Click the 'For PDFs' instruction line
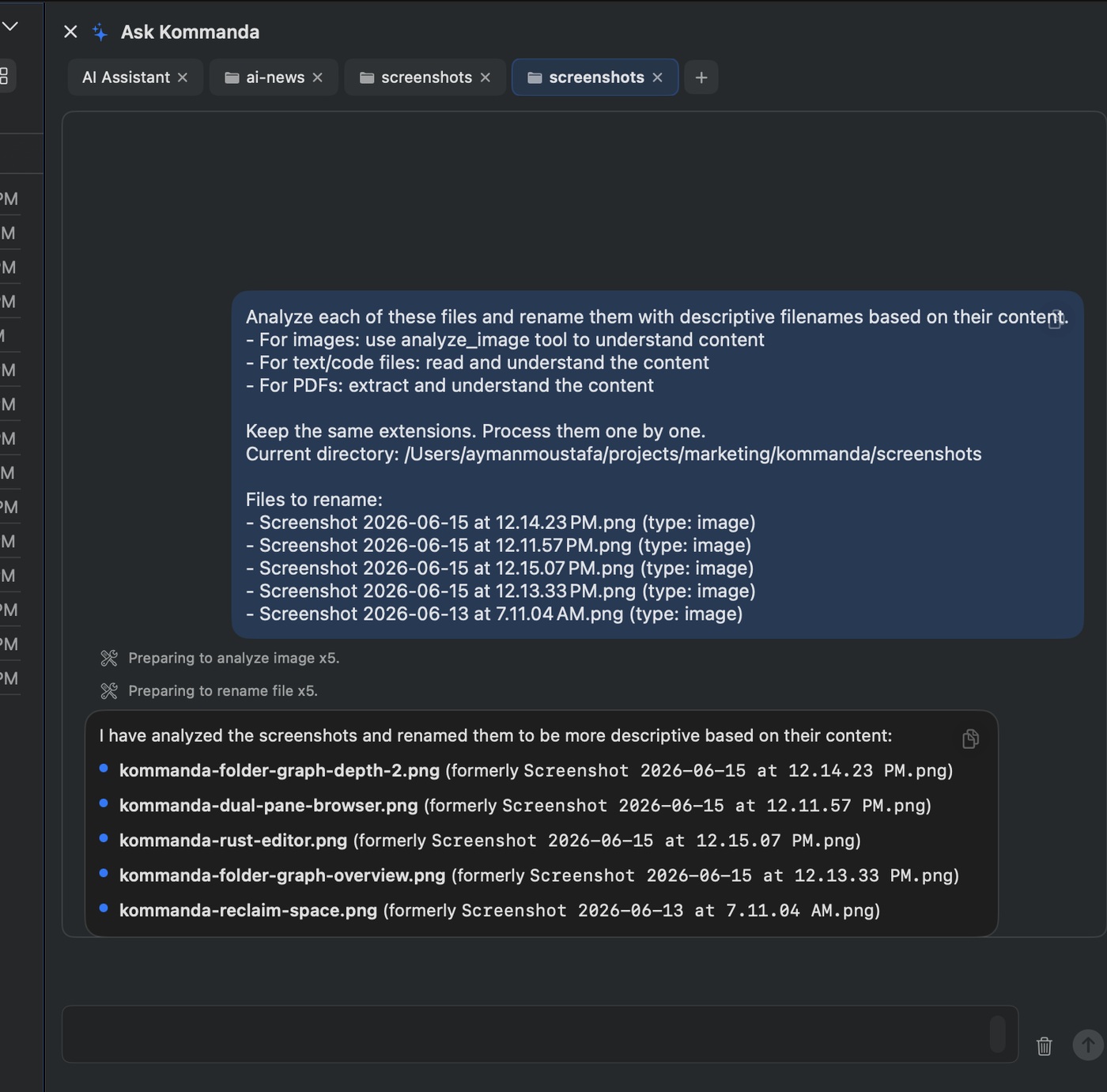Screen dimensions: 1107x1092 point(450,385)
